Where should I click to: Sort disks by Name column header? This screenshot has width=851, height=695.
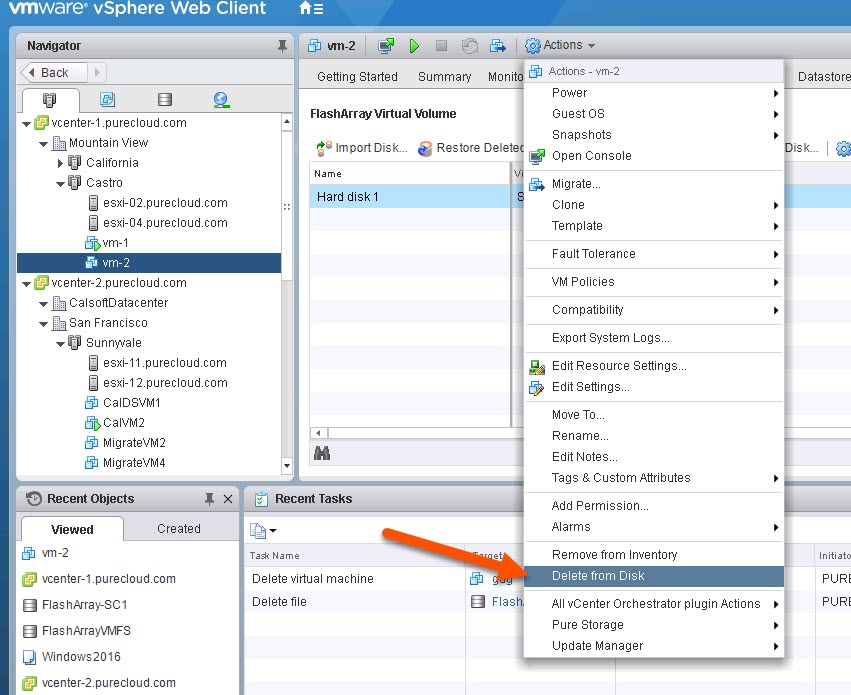point(410,174)
